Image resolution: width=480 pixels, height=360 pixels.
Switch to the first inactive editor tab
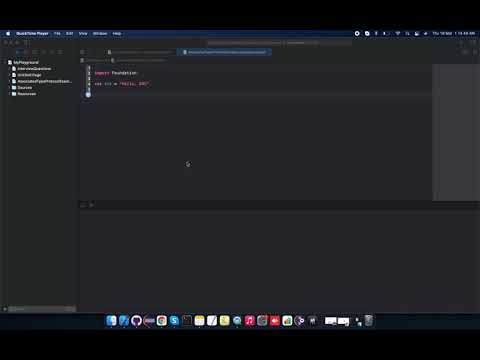[x=139, y=52]
